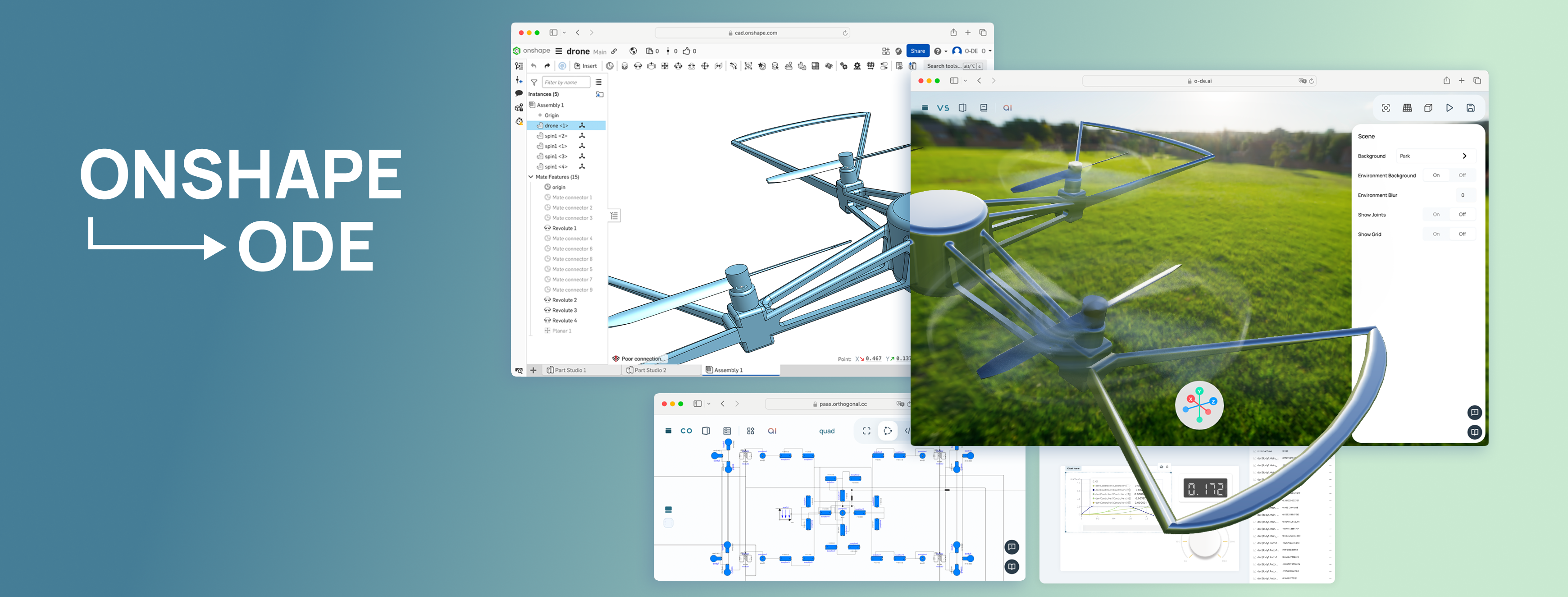Screen dimensions: 1568x597
Task: Open the Onshape hamburger menu
Action: click(558, 51)
